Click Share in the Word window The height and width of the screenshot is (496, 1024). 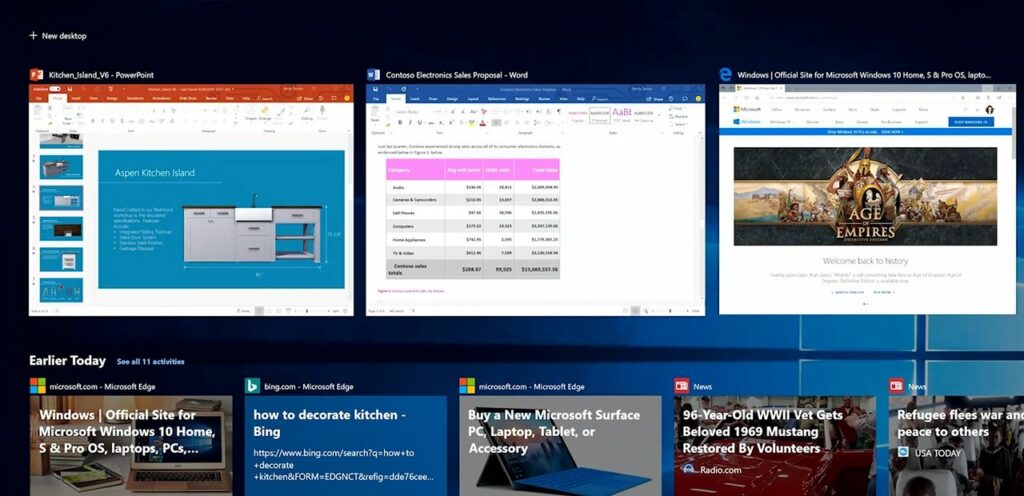click(x=654, y=99)
